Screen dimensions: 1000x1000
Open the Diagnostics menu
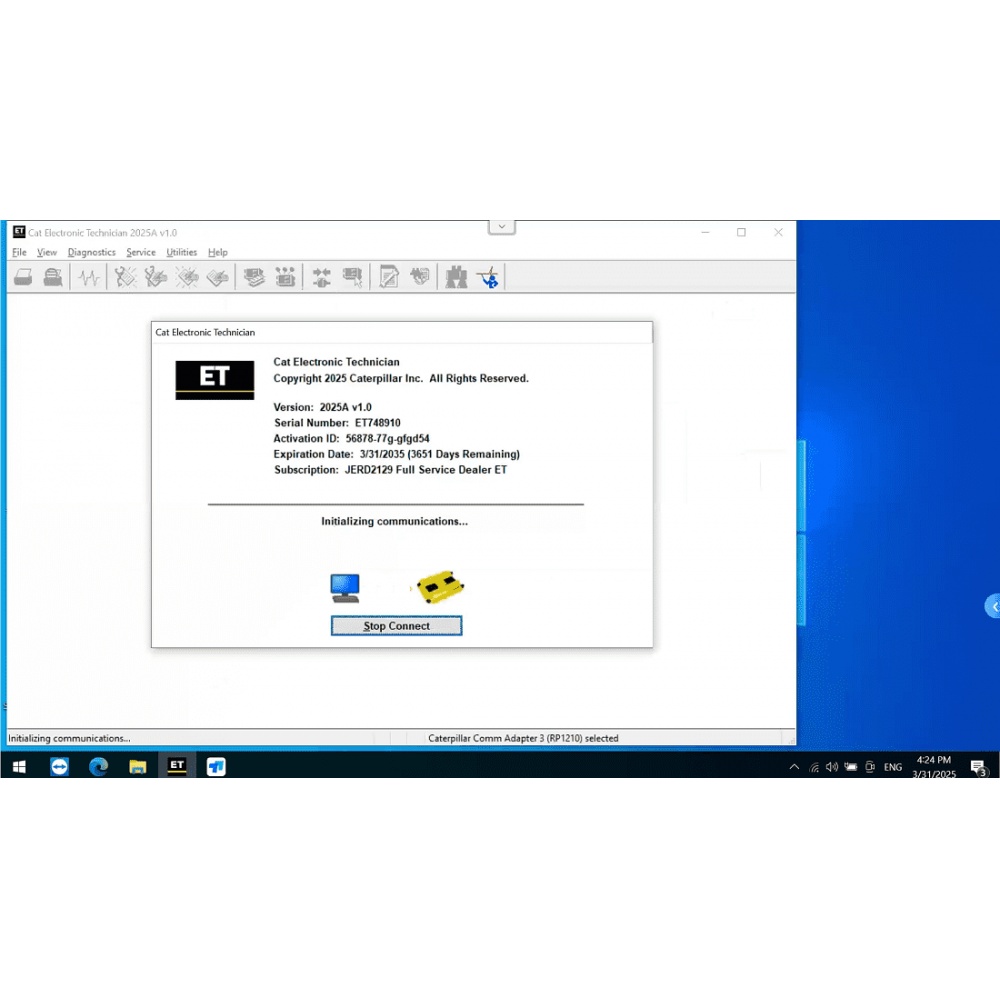(x=91, y=252)
